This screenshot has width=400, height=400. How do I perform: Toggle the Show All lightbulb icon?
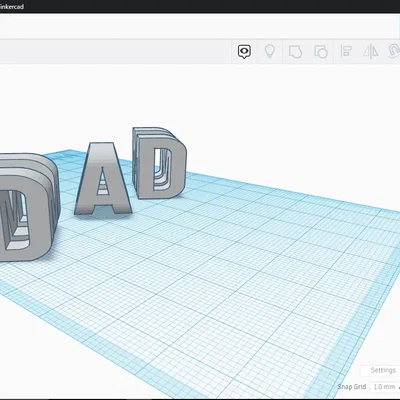click(x=270, y=52)
